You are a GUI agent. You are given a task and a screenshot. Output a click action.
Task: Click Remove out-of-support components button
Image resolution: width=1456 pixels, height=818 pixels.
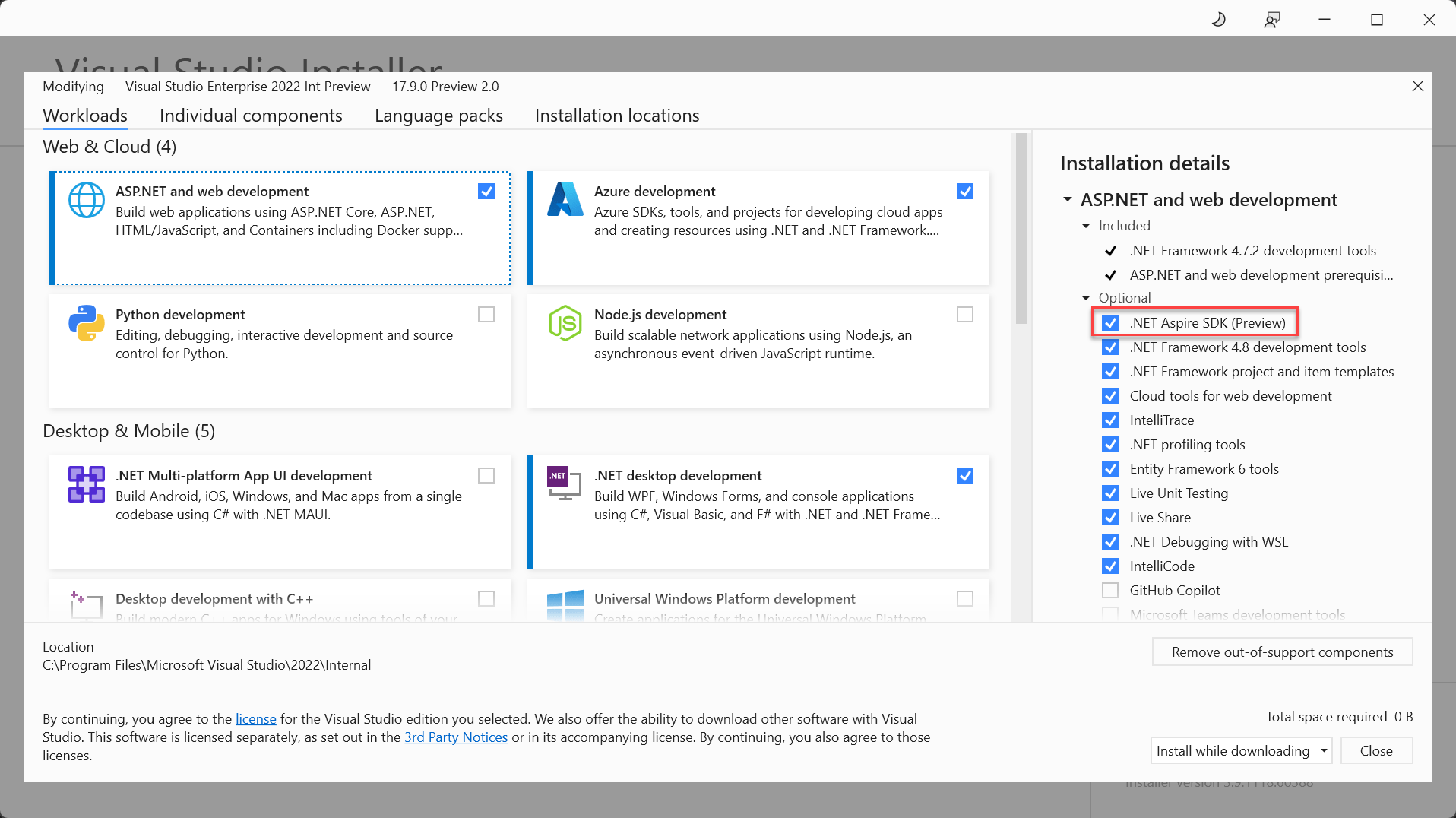(x=1282, y=652)
